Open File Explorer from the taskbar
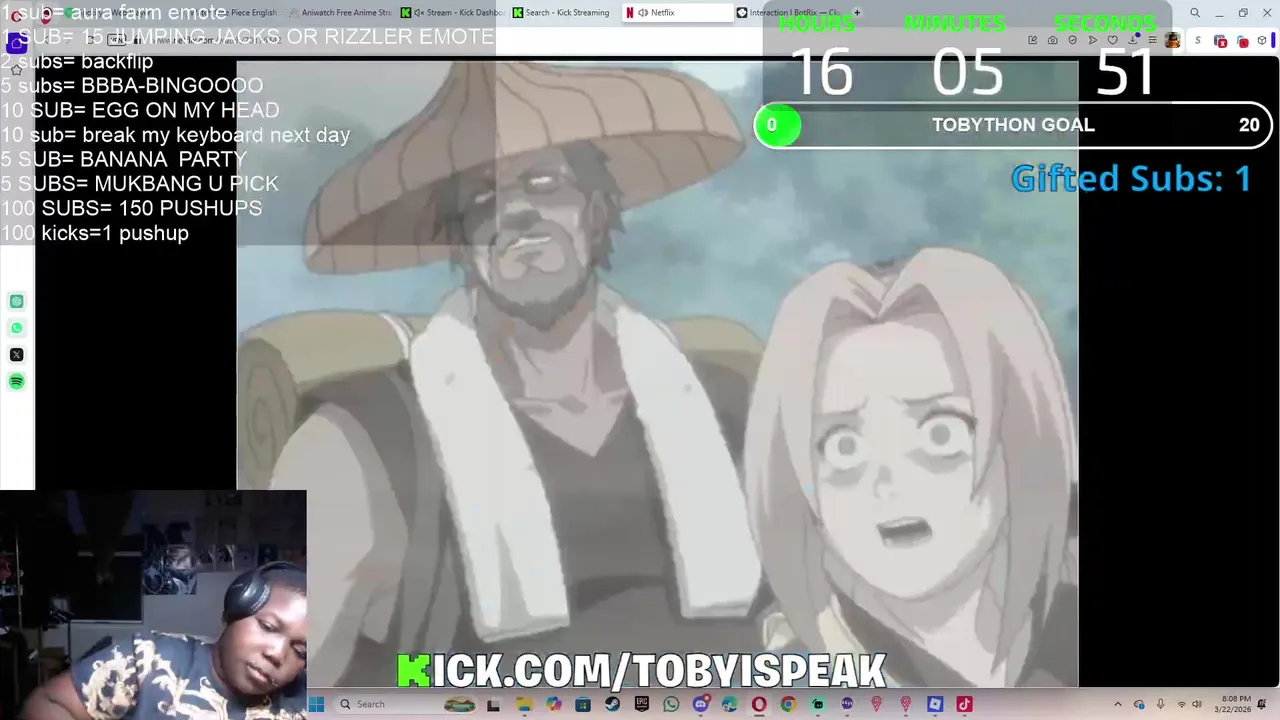Image resolution: width=1280 pixels, height=720 pixels. [x=524, y=705]
